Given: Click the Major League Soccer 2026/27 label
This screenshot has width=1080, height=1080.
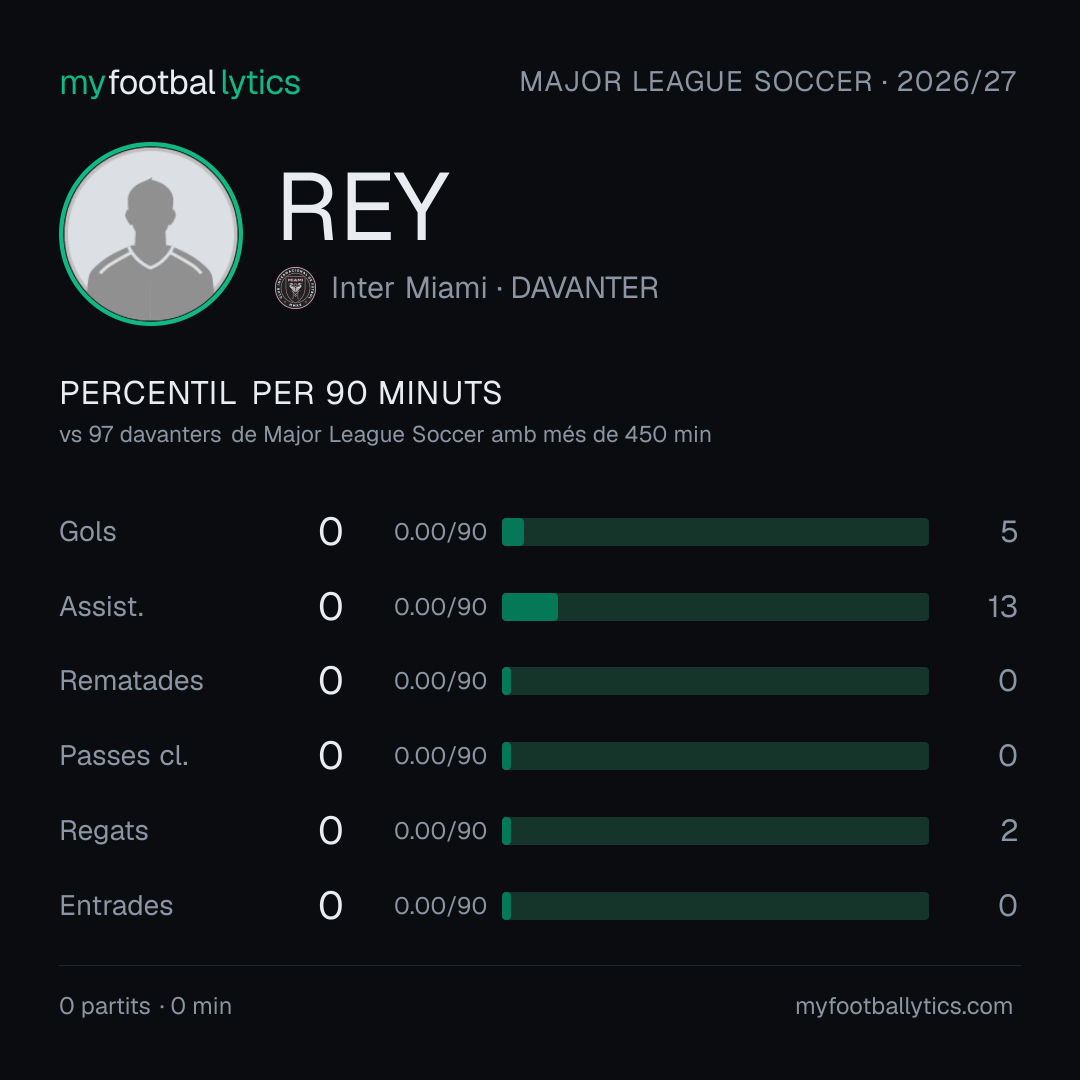Looking at the screenshot, I should (767, 81).
